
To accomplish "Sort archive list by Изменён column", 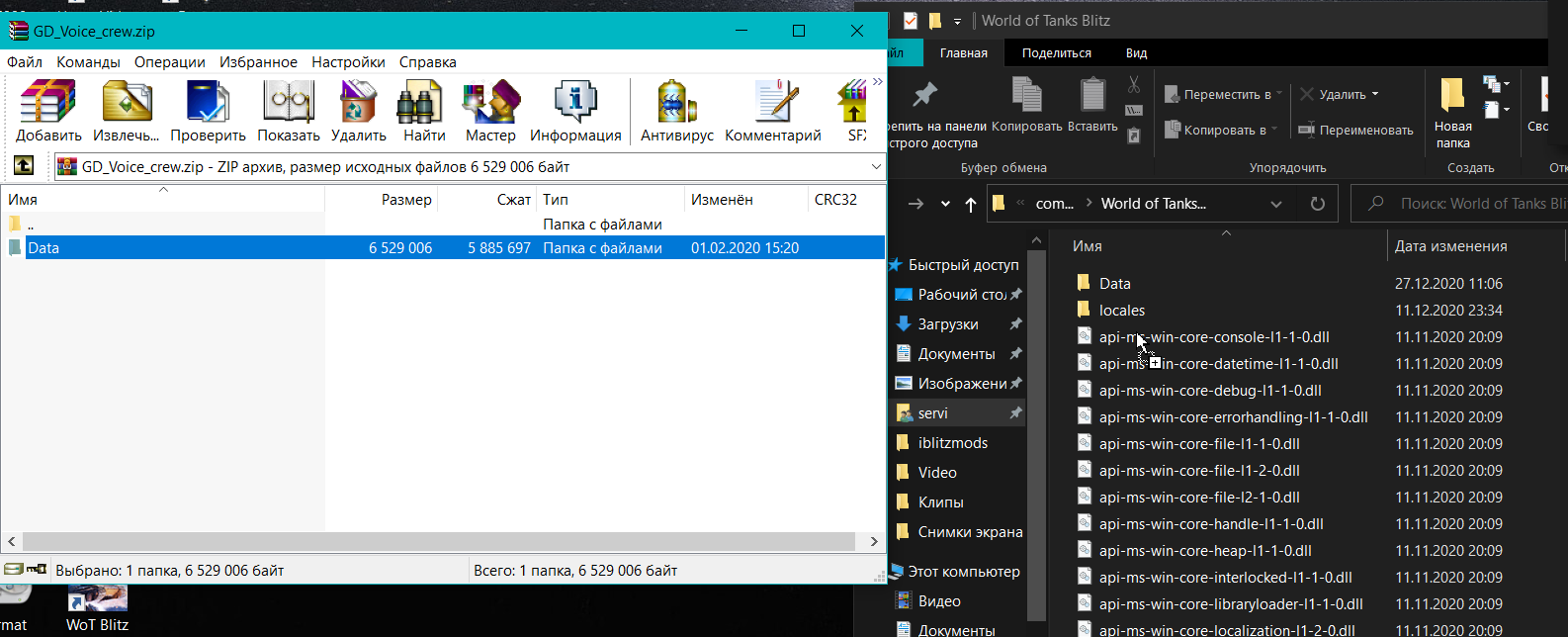I will click(x=746, y=199).
